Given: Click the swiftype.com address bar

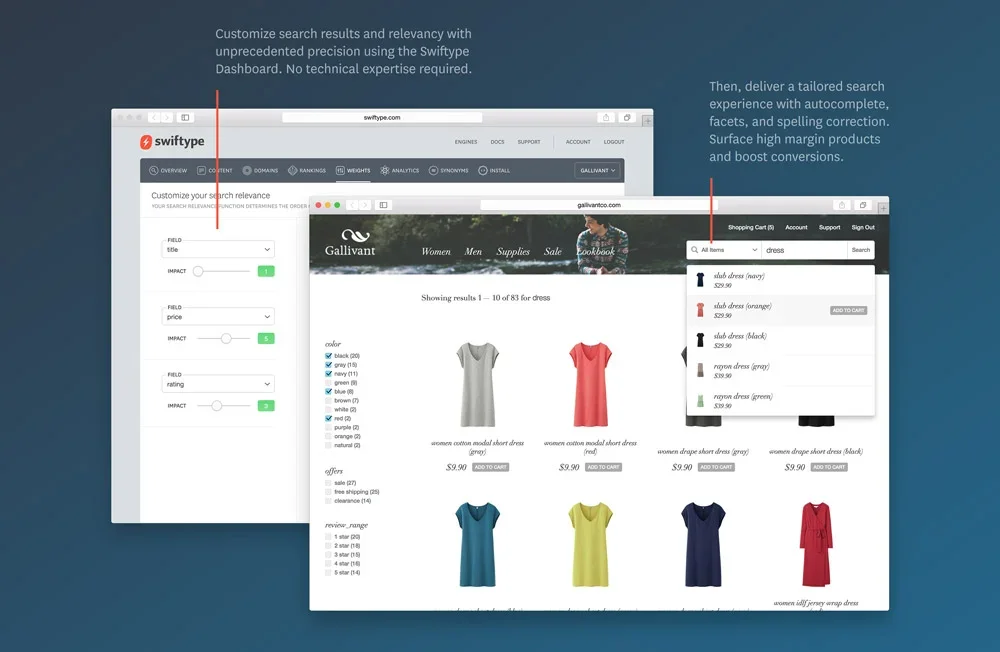Looking at the screenshot, I should click(x=382, y=117).
